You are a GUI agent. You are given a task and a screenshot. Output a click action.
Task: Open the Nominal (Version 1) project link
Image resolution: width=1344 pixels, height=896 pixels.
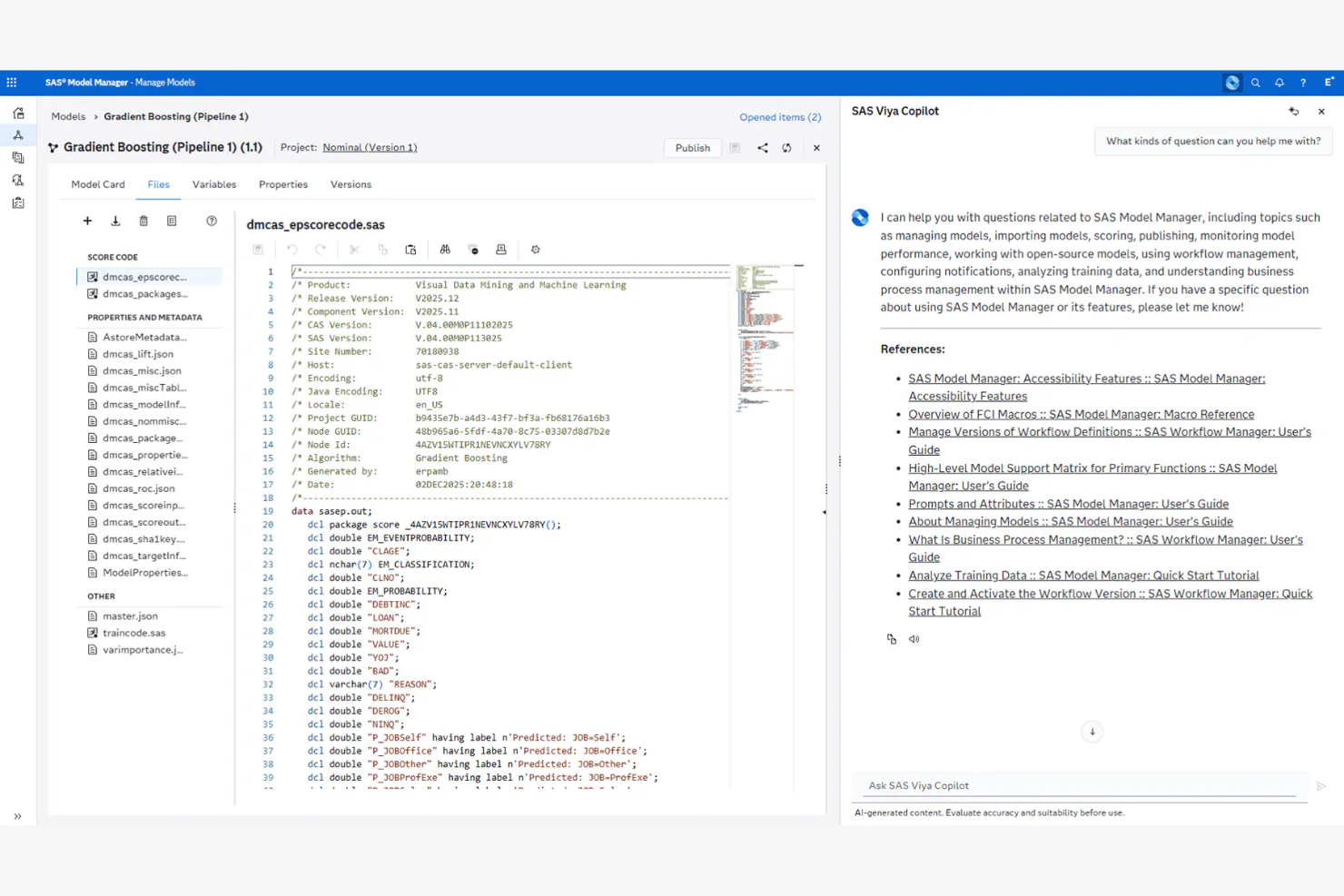click(370, 147)
